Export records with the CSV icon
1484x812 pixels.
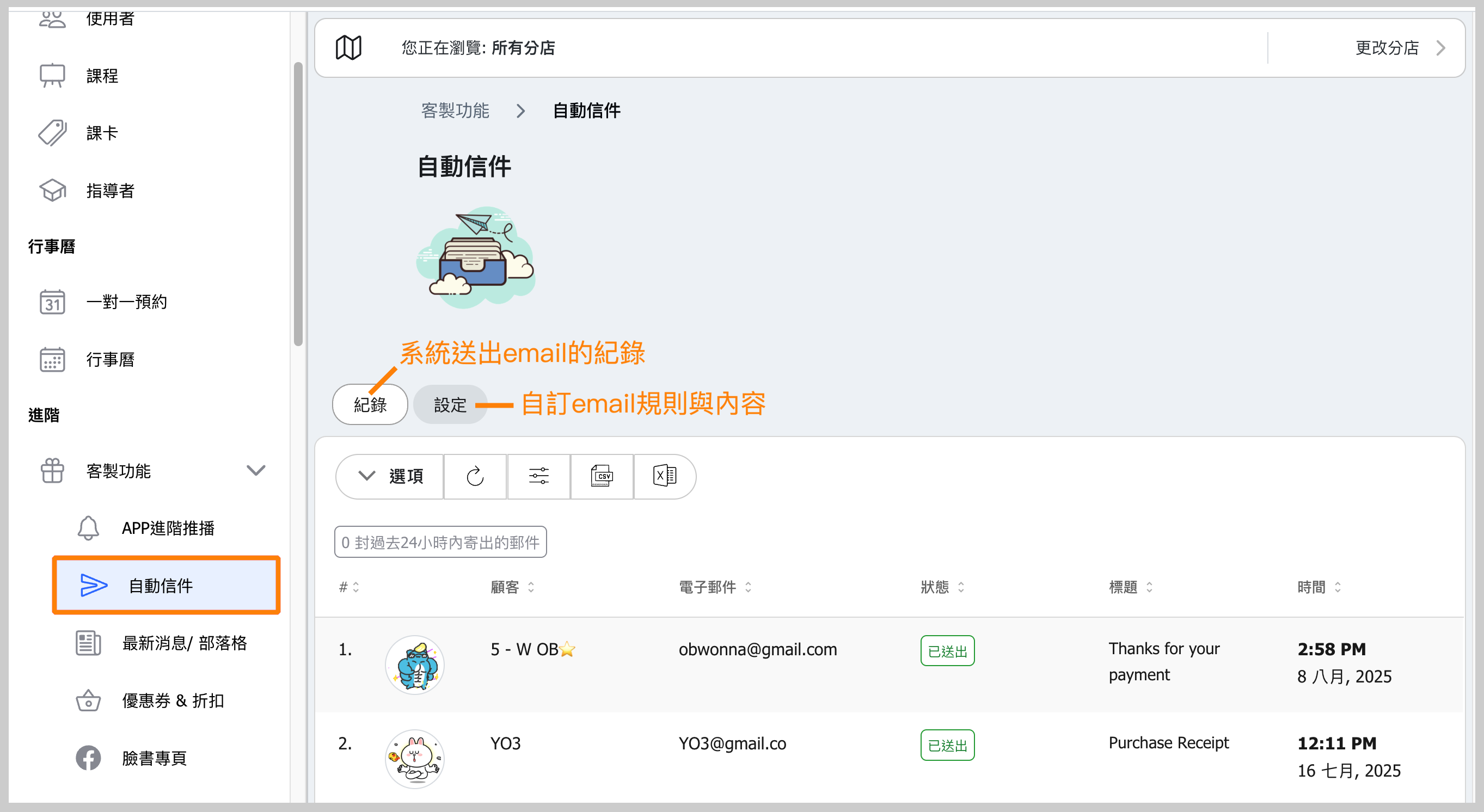(602, 476)
